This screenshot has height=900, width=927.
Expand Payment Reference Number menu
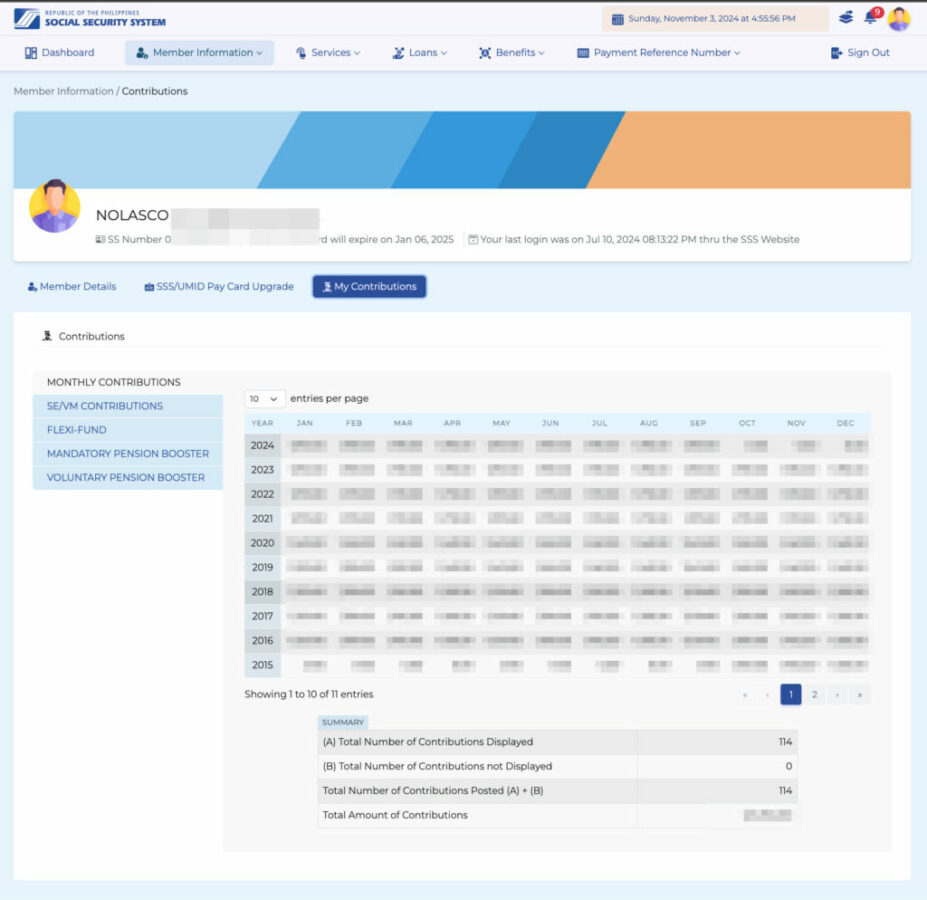click(x=659, y=53)
